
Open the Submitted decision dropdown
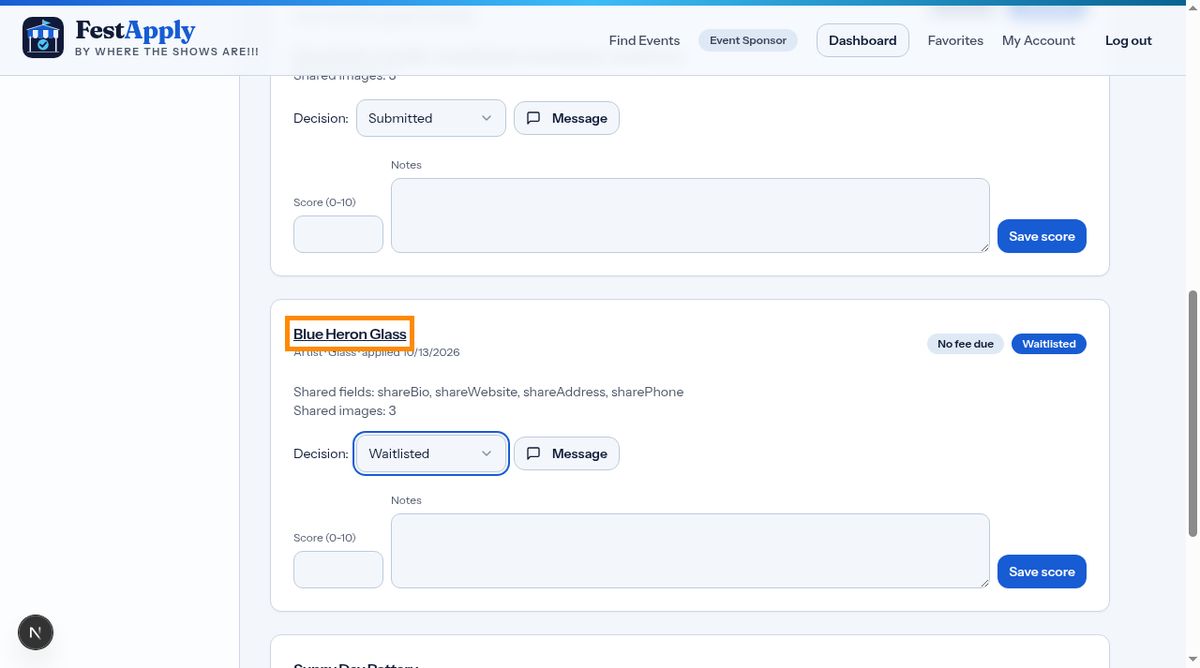(431, 118)
